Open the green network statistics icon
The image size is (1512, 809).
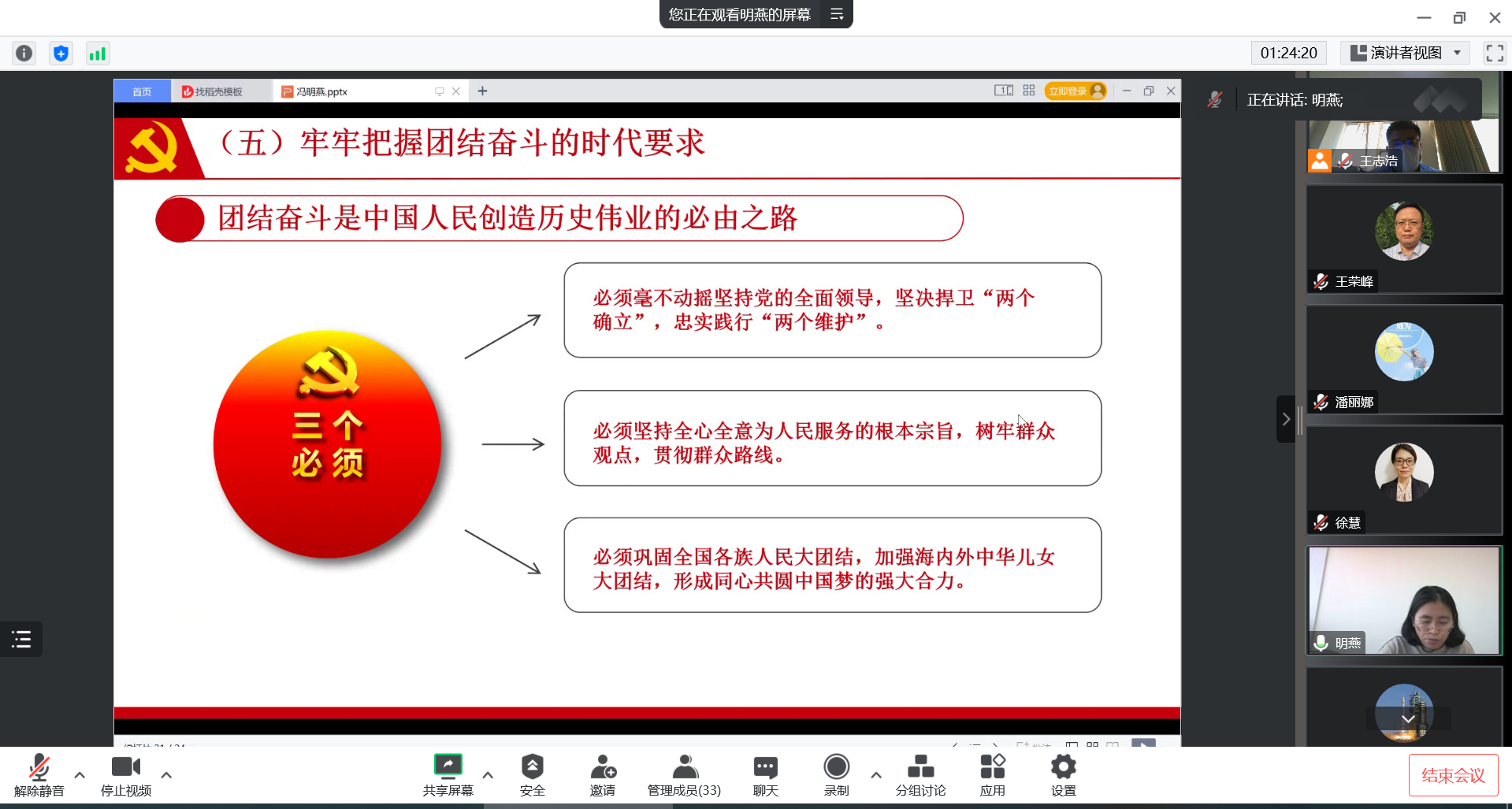click(x=97, y=54)
